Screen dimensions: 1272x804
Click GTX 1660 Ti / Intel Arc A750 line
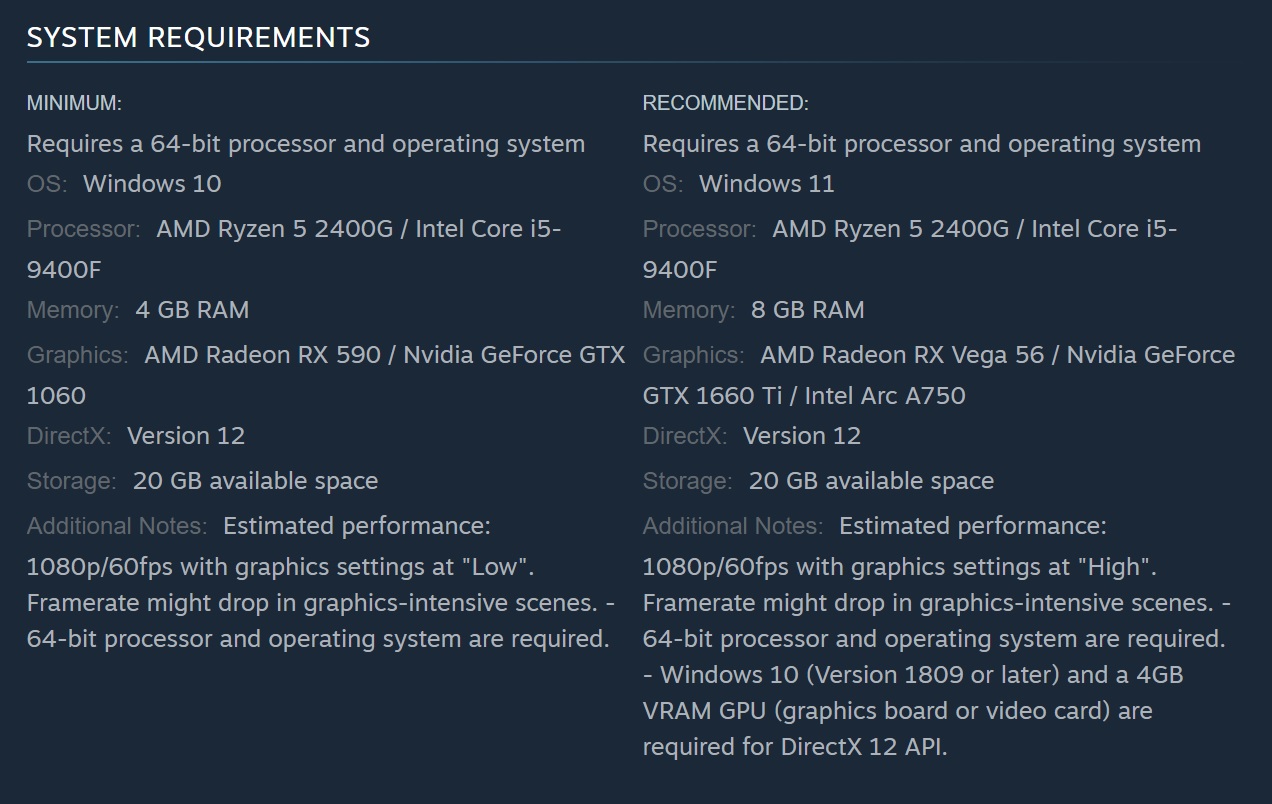click(804, 396)
